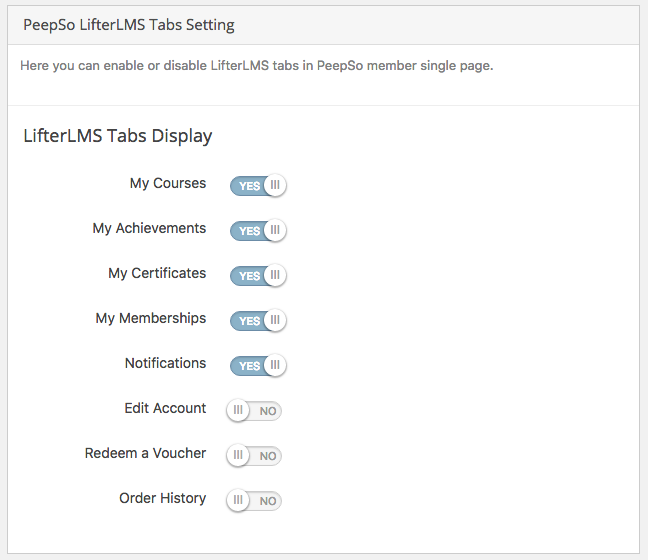Click the PeepSo LifterLMS Tabs Setting header
648x560 pixels.
pos(129,25)
